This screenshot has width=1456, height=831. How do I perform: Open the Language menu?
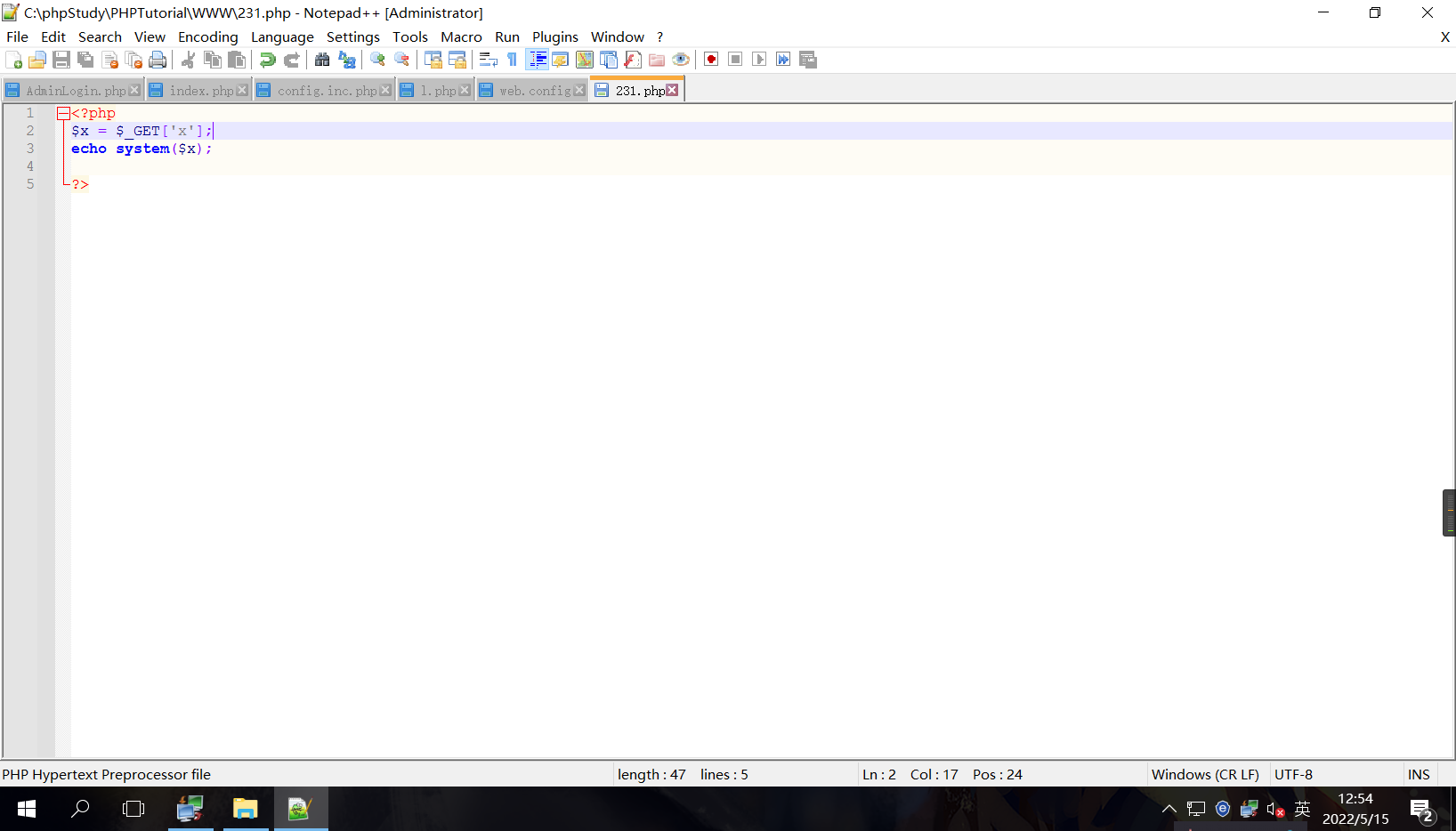pos(282,36)
